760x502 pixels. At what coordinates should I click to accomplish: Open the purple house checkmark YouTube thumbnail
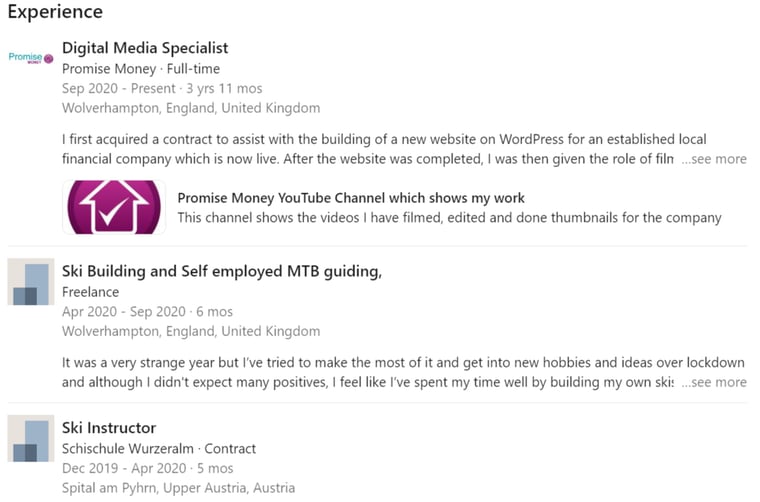tap(114, 207)
